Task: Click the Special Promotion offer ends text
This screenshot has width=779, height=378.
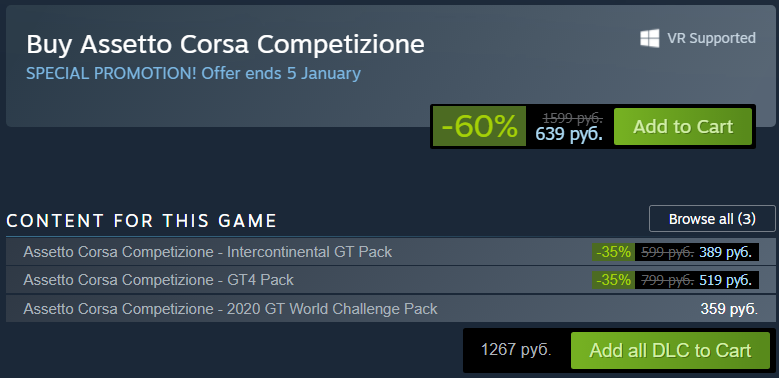Action: point(193,74)
